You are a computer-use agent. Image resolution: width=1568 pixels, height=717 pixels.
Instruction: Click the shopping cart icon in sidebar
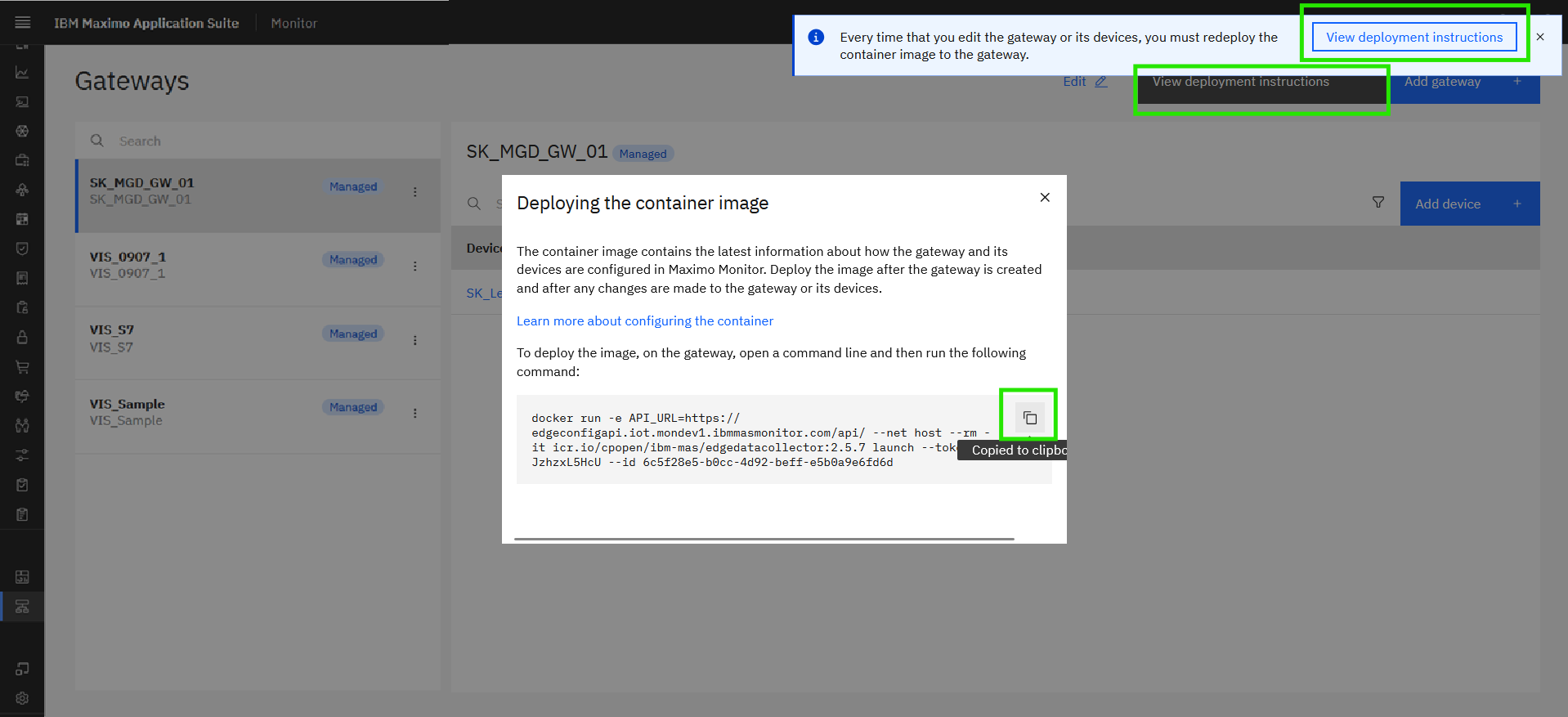[x=22, y=367]
